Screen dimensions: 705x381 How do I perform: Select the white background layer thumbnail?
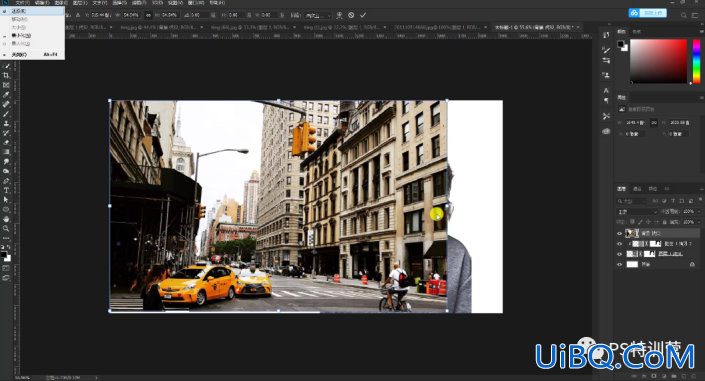point(632,264)
